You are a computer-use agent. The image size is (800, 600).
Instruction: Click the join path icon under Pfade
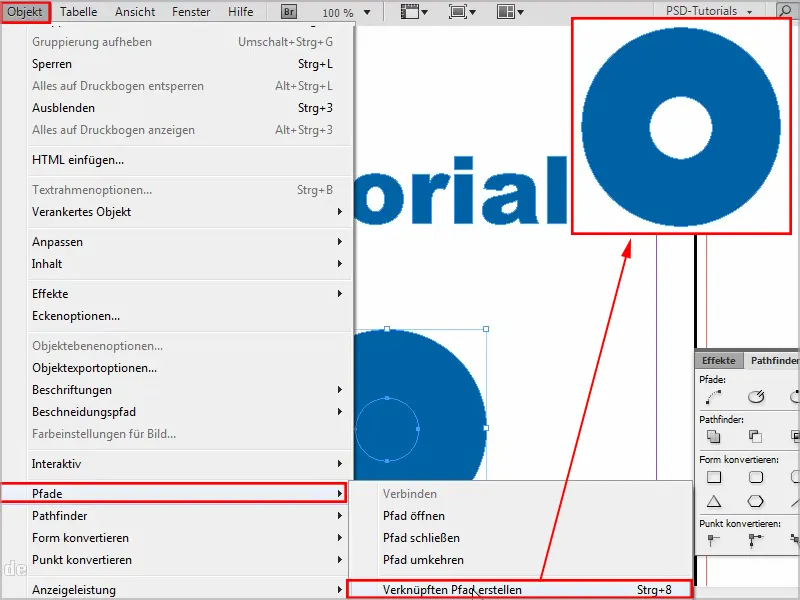tap(714, 396)
